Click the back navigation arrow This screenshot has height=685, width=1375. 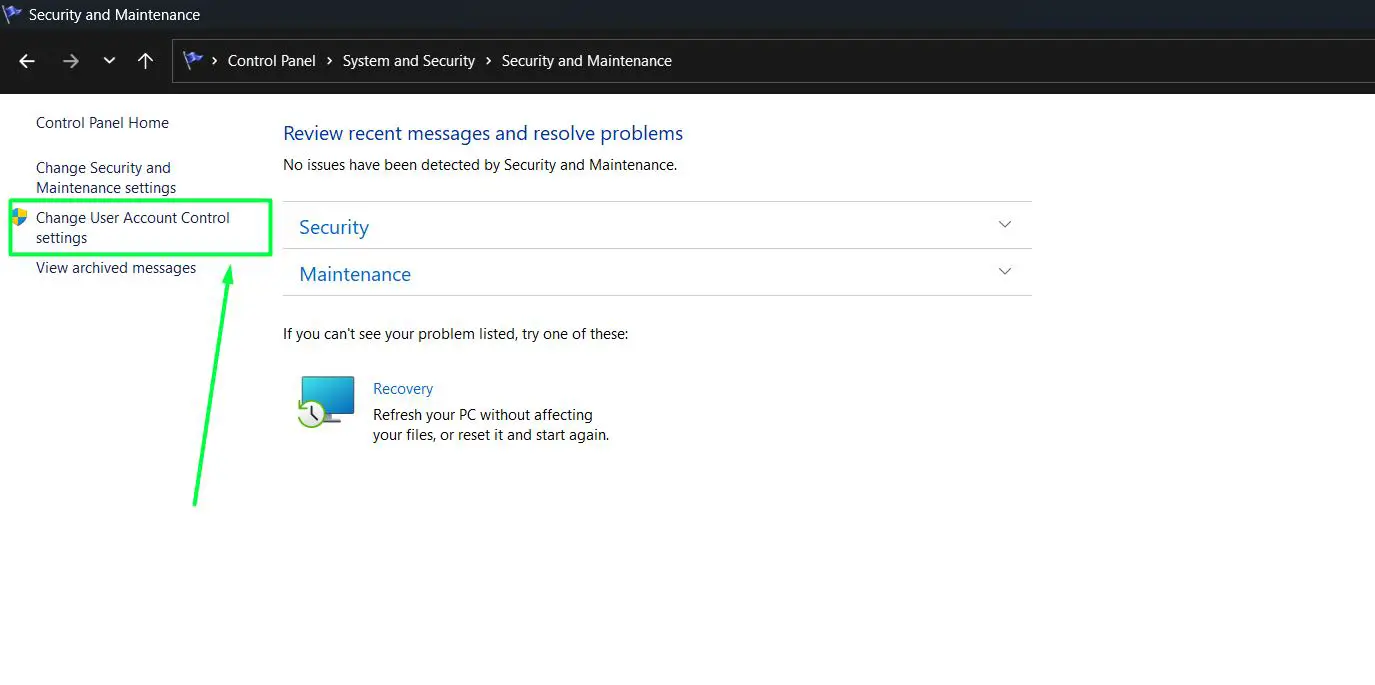[x=26, y=61]
